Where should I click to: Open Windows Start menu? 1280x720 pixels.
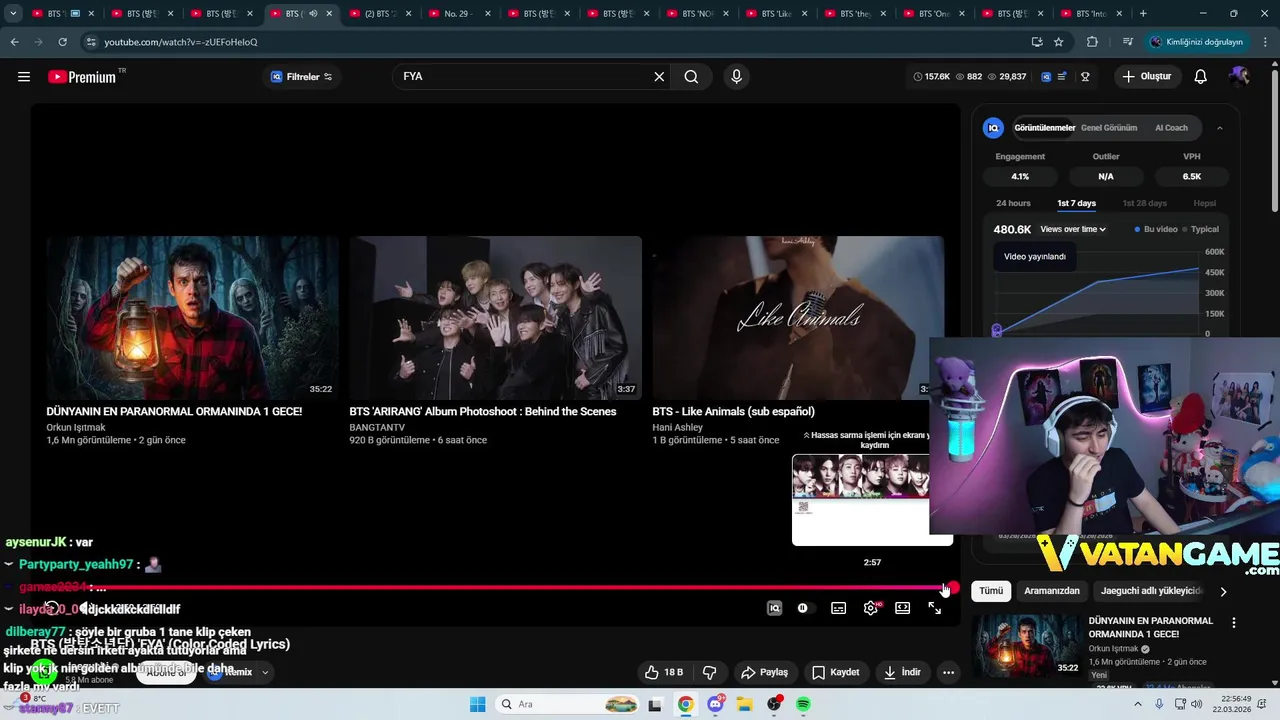pyautogui.click(x=478, y=704)
